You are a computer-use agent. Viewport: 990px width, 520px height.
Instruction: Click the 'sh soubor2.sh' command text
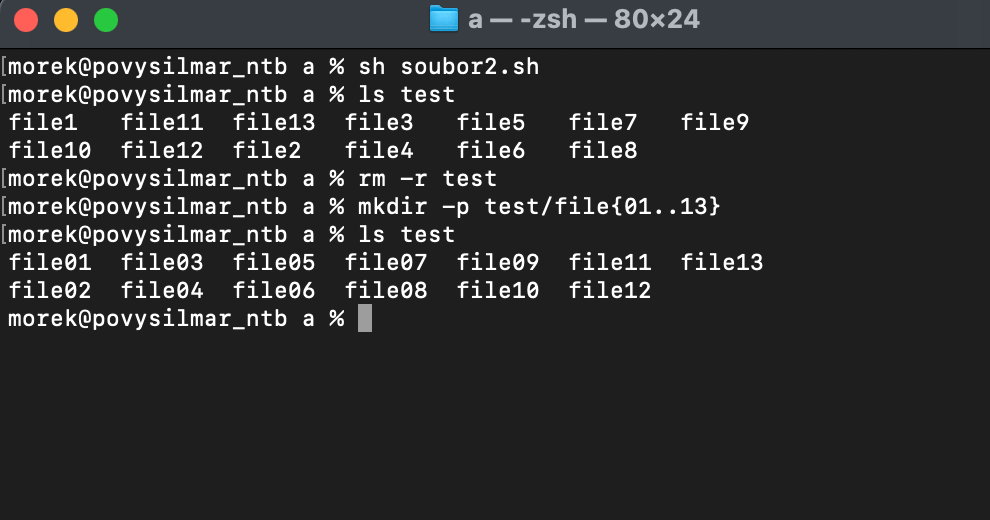[x=449, y=66]
